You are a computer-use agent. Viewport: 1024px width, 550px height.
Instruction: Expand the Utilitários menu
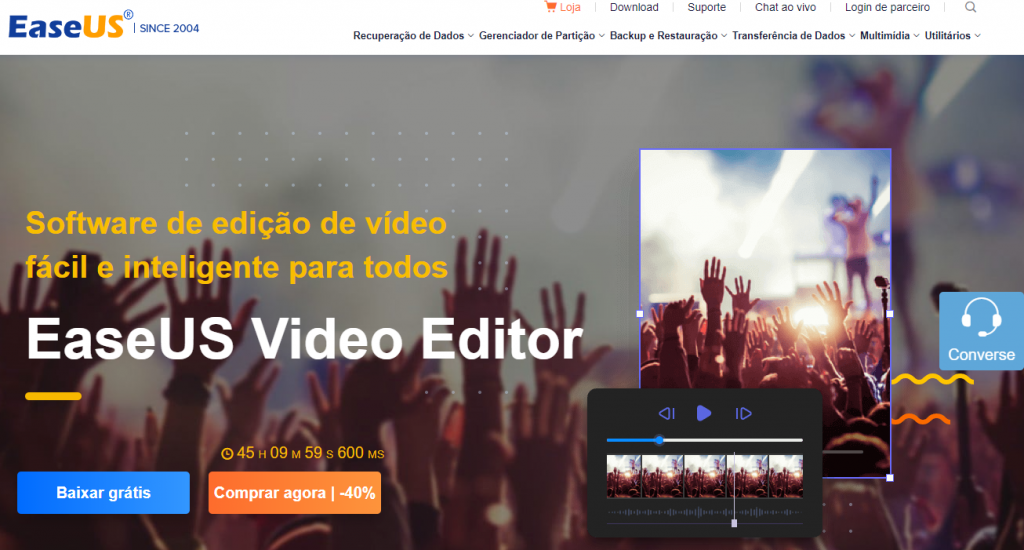coord(952,35)
